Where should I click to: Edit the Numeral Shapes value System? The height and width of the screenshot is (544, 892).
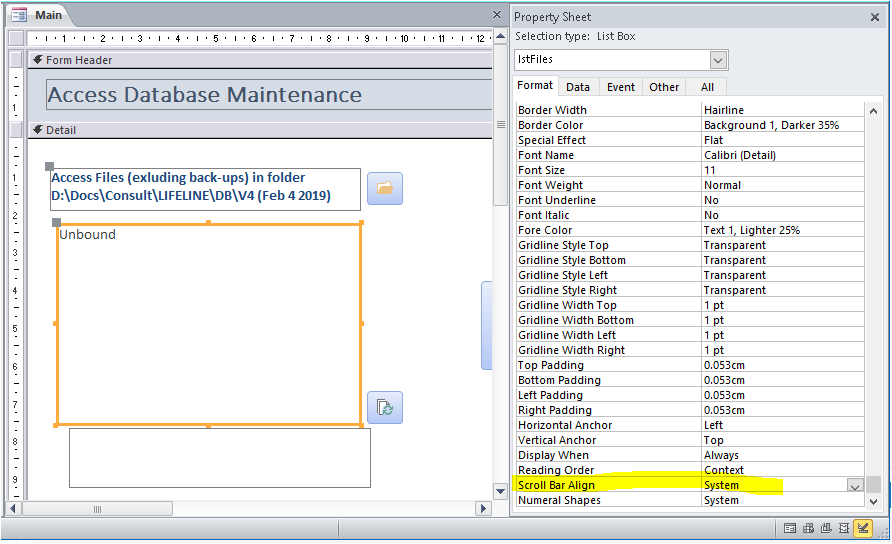click(x=783, y=500)
